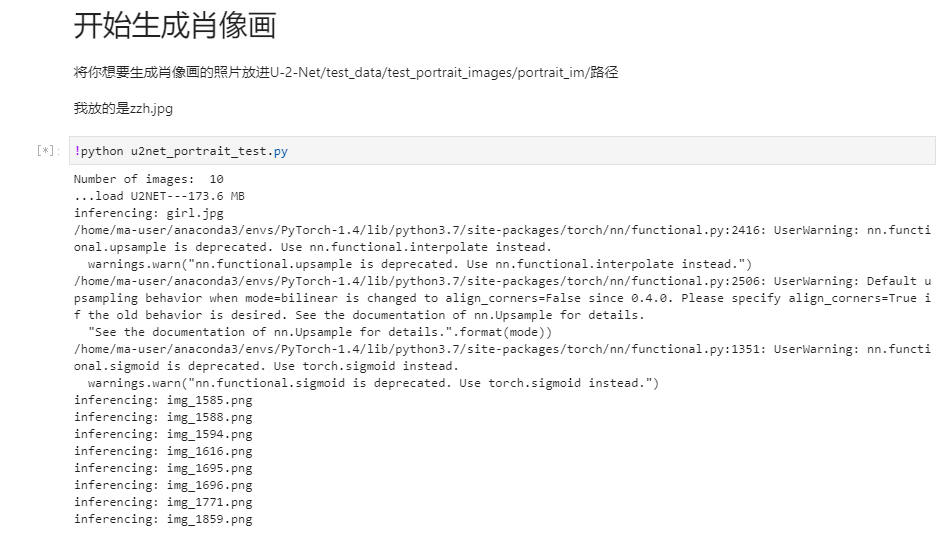Click the inferencing: img_1585.png line
948x533 pixels.
pyautogui.click(x=163, y=400)
